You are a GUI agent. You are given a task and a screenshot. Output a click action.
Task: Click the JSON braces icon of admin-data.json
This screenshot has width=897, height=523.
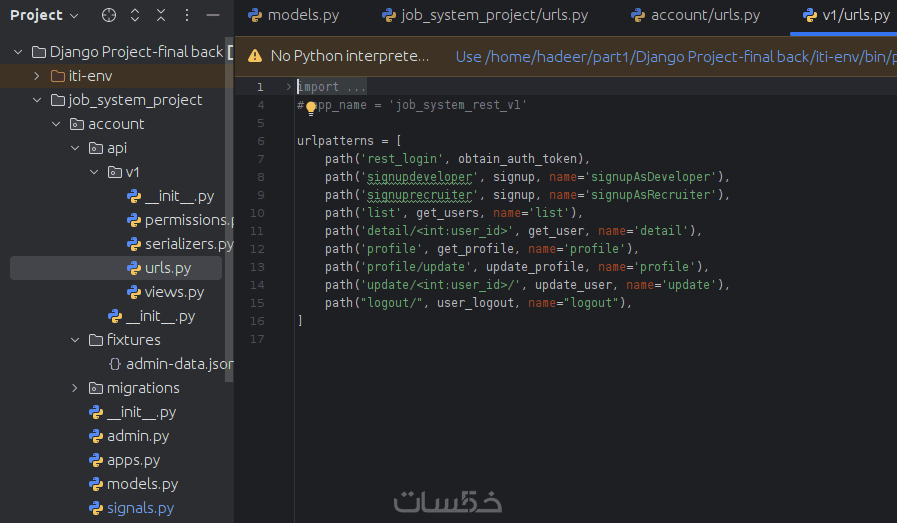(114, 364)
